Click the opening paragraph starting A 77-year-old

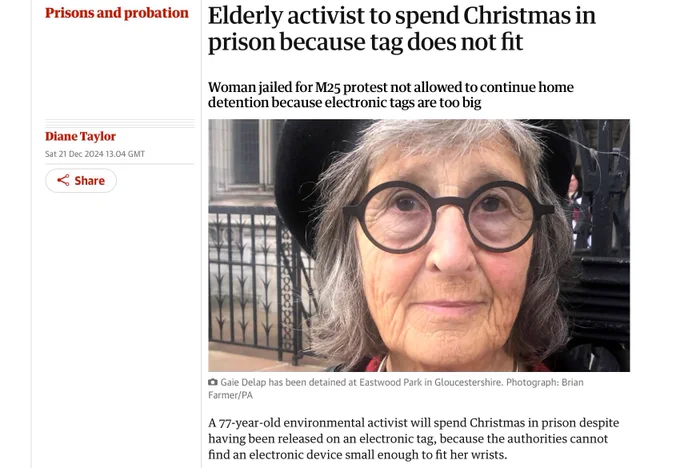pos(414,439)
